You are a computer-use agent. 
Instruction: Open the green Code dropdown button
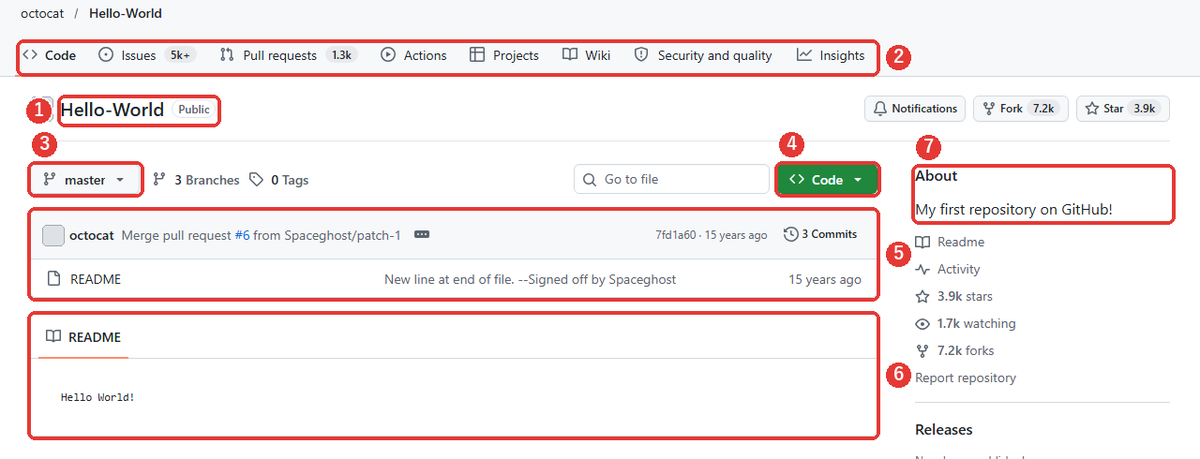[827, 180]
